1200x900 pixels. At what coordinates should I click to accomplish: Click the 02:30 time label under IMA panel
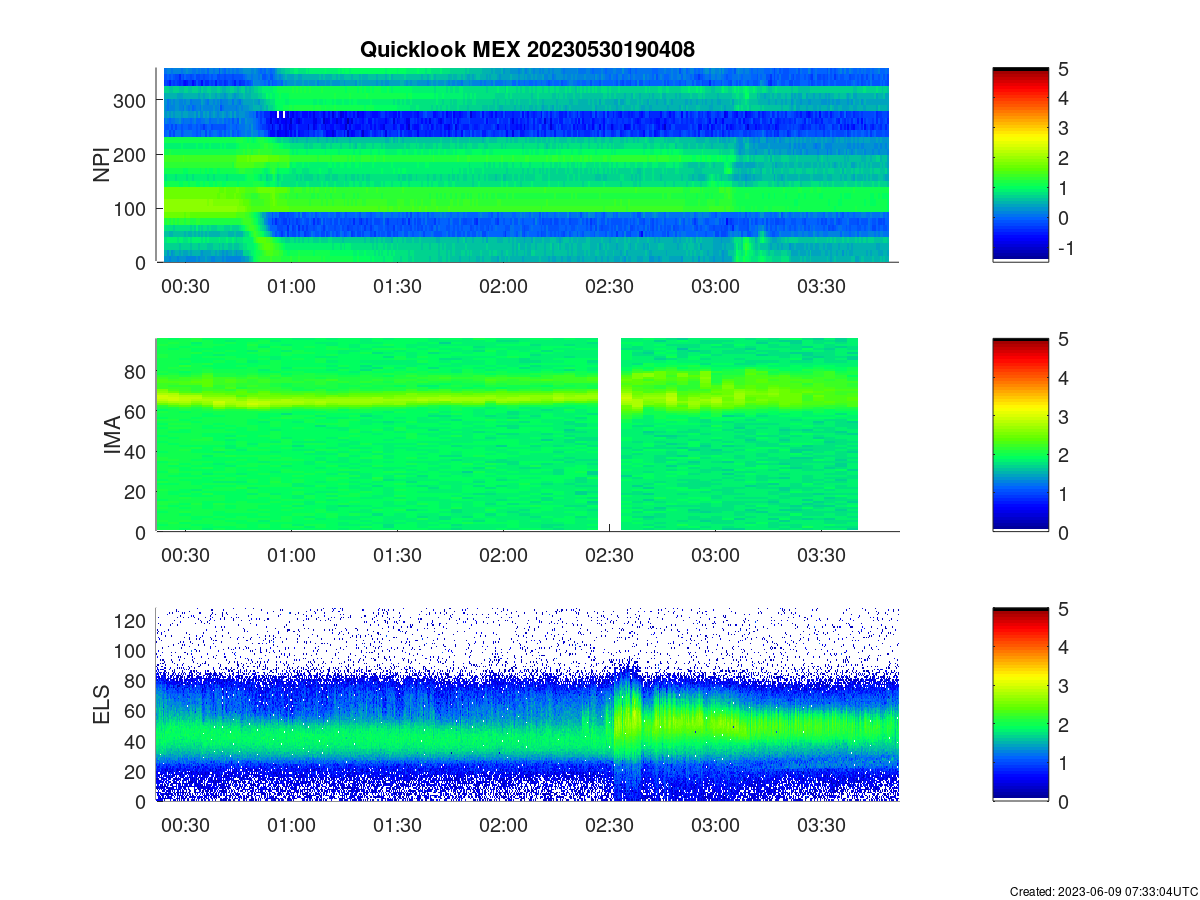coord(609,556)
